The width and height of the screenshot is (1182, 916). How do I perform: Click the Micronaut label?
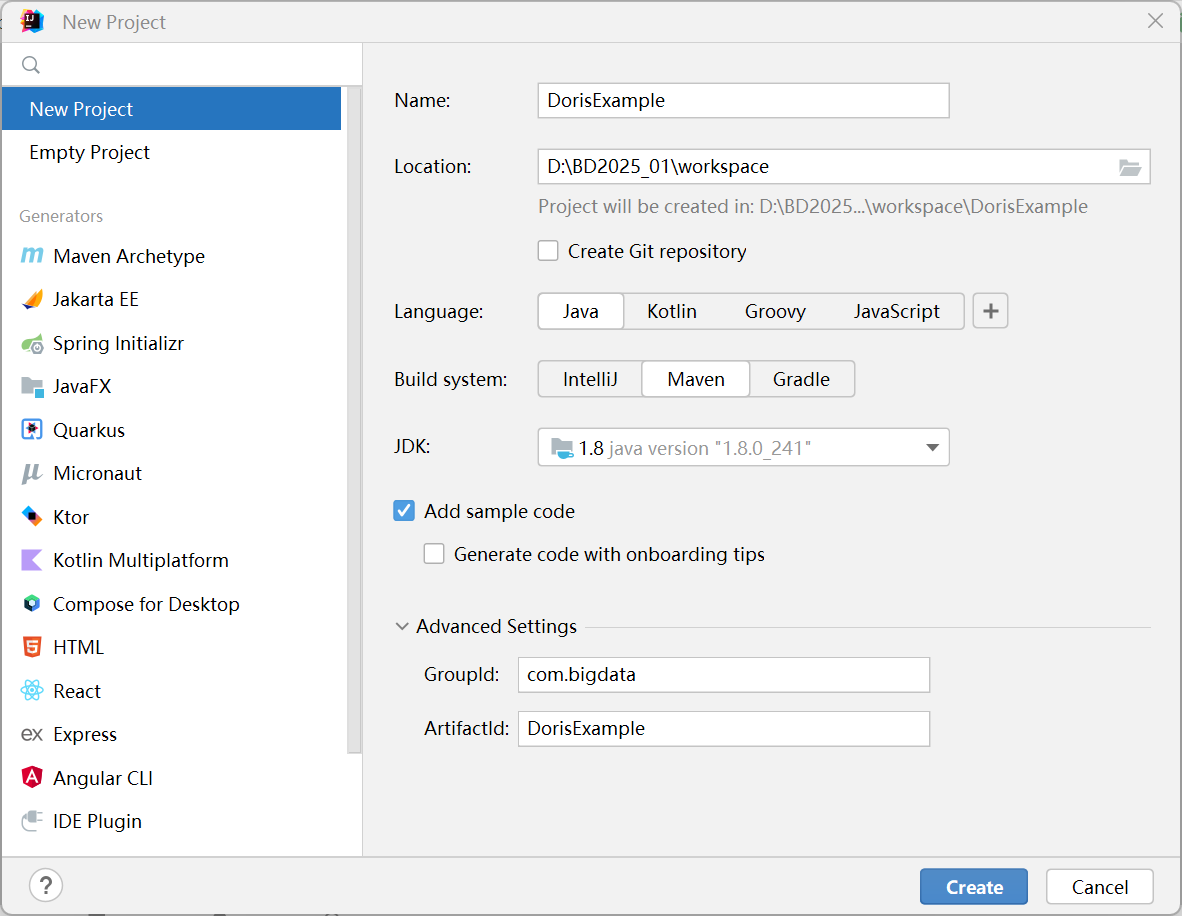(x=97, y=473)
